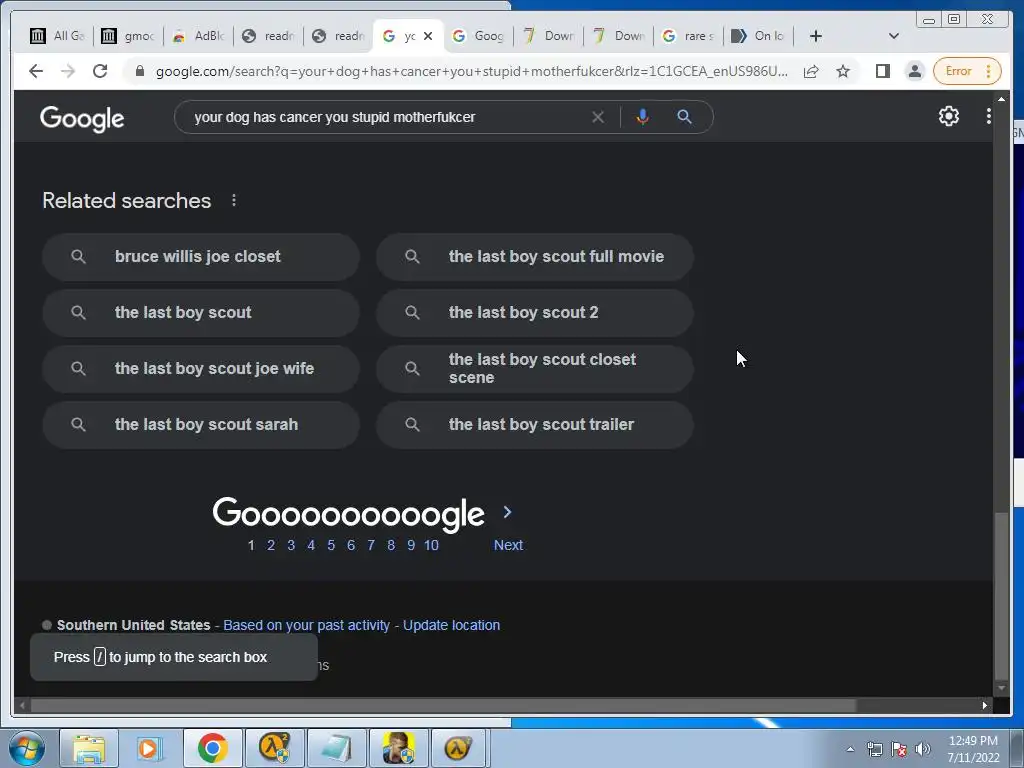The image size is (1024, 768).
Task: Reload the current Google page
Action: tap(100, 71)
